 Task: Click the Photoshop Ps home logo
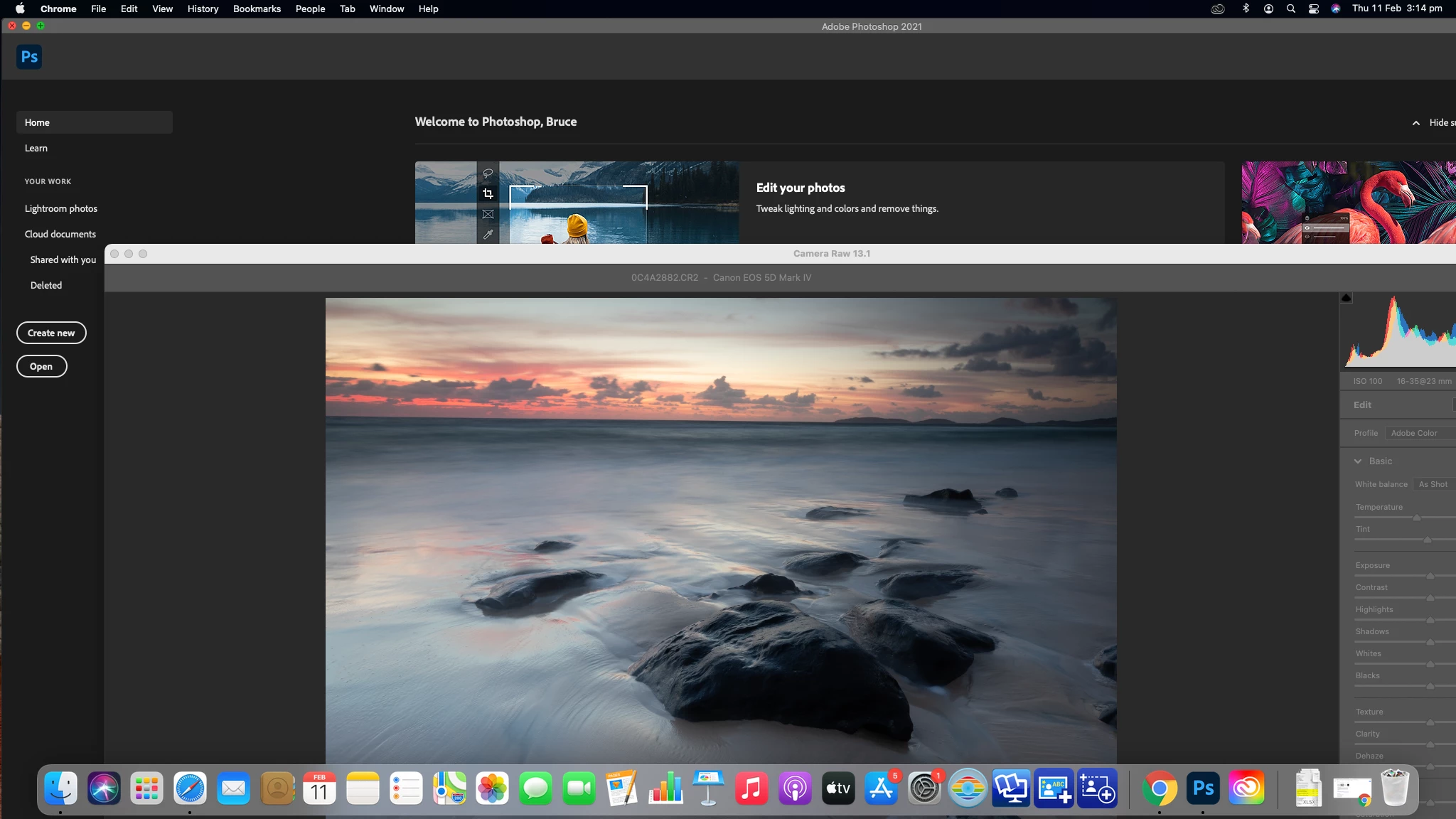point(29,57)
